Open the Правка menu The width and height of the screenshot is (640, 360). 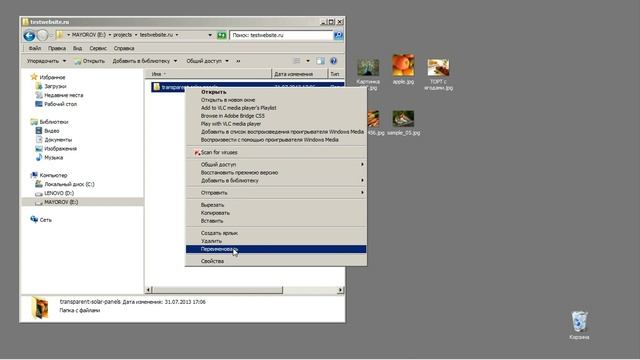(57, 48)
